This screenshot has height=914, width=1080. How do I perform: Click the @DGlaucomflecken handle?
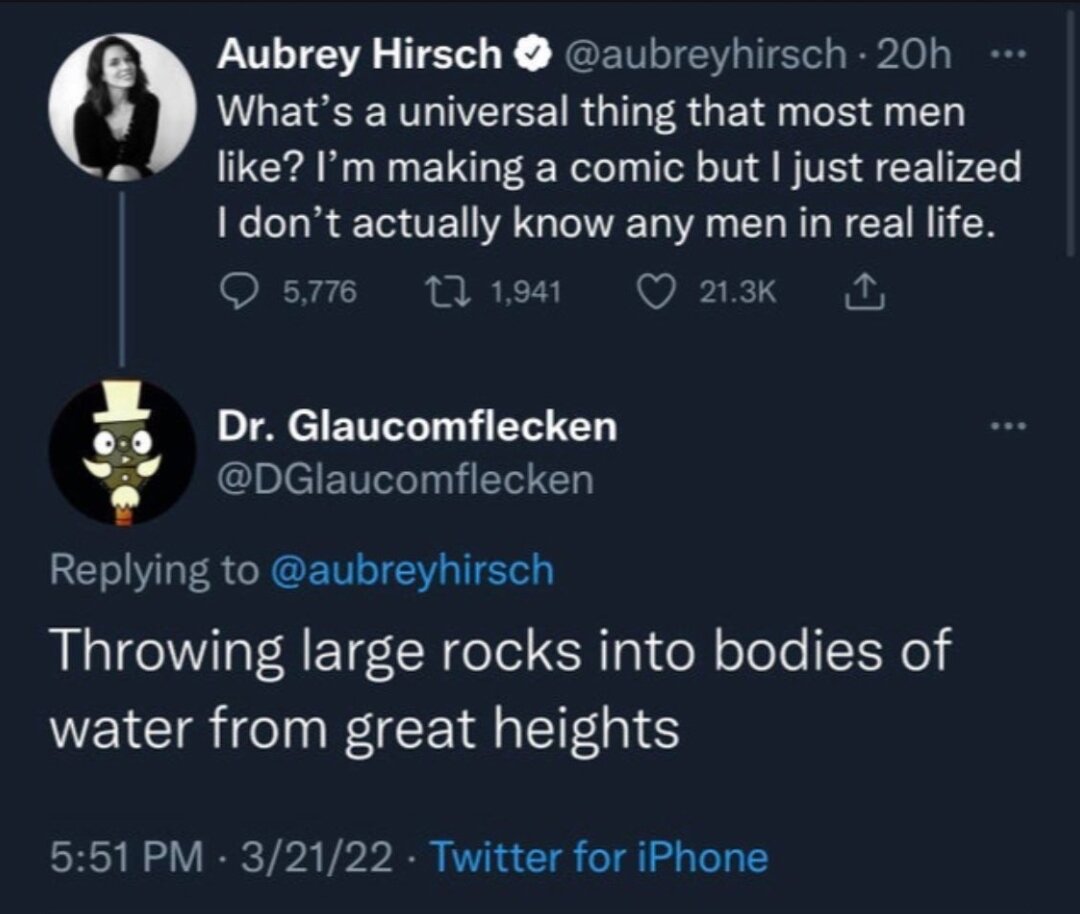pyautogui.click(x=405, y=479)
